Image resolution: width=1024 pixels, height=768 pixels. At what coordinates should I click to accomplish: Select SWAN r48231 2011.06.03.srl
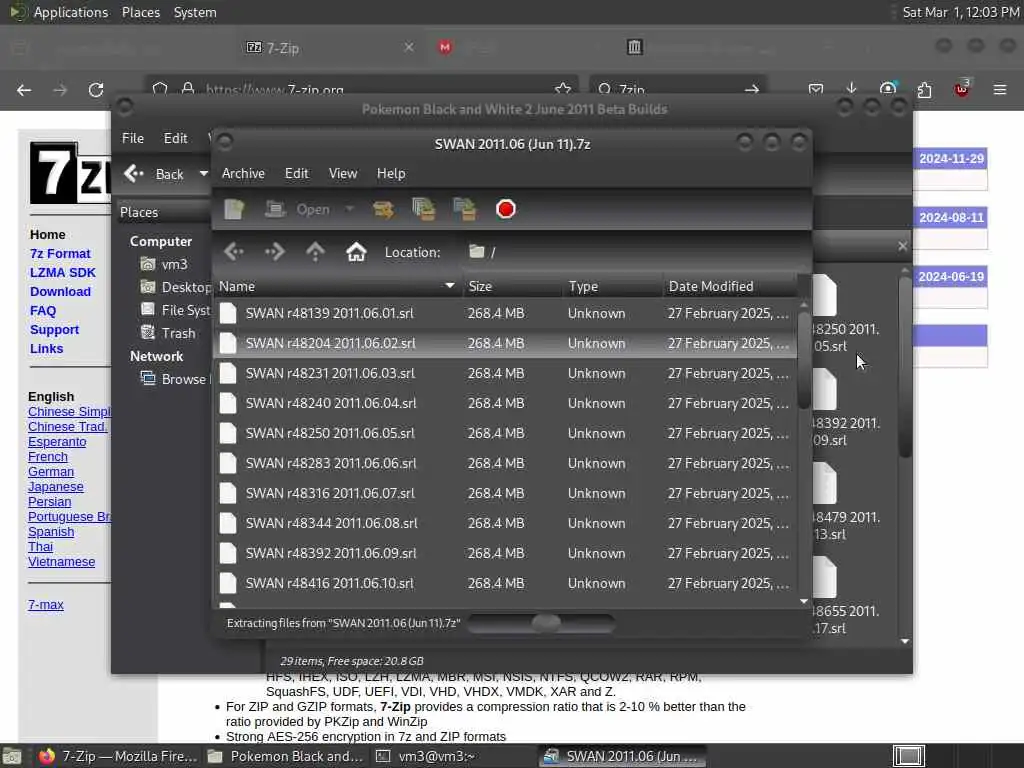point(505,374)
